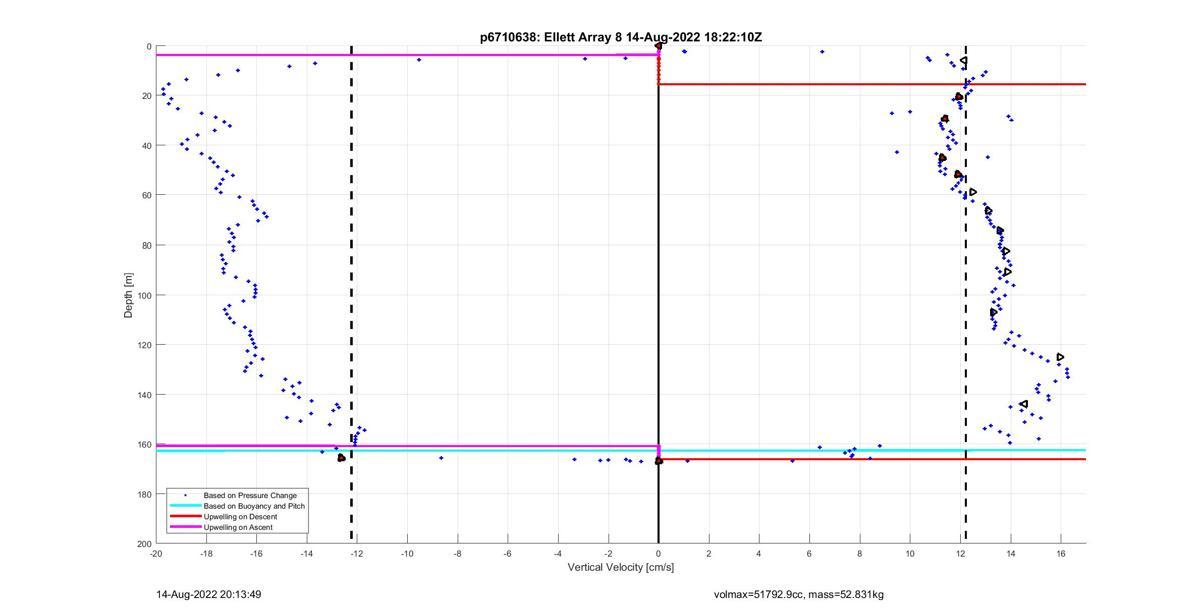Select the 'Depth [m]' y-axis label
Viewport: 1200px width, 611px height.
[129, 295]
